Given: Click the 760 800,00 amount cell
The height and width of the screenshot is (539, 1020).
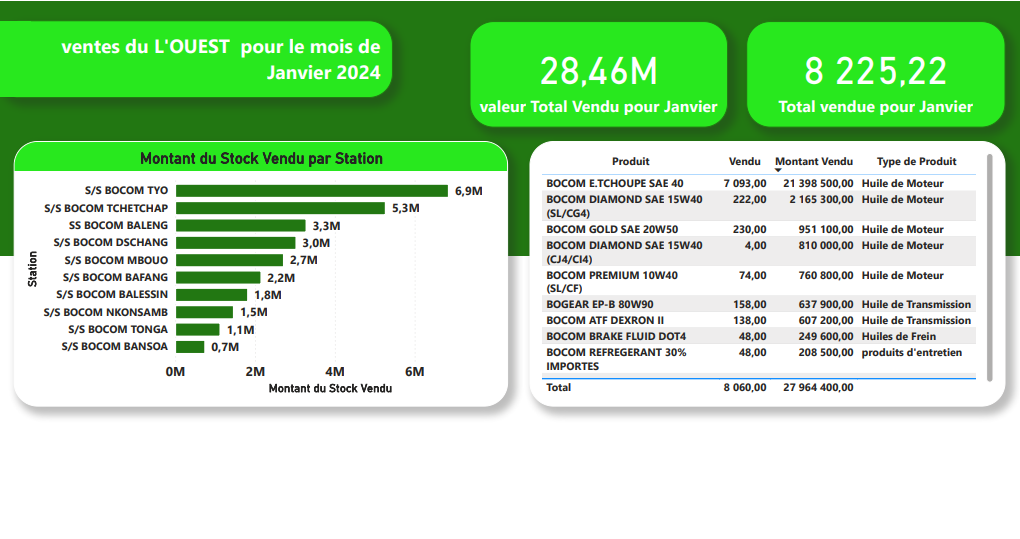Looking at the screenshot, I should pos(825,275).
